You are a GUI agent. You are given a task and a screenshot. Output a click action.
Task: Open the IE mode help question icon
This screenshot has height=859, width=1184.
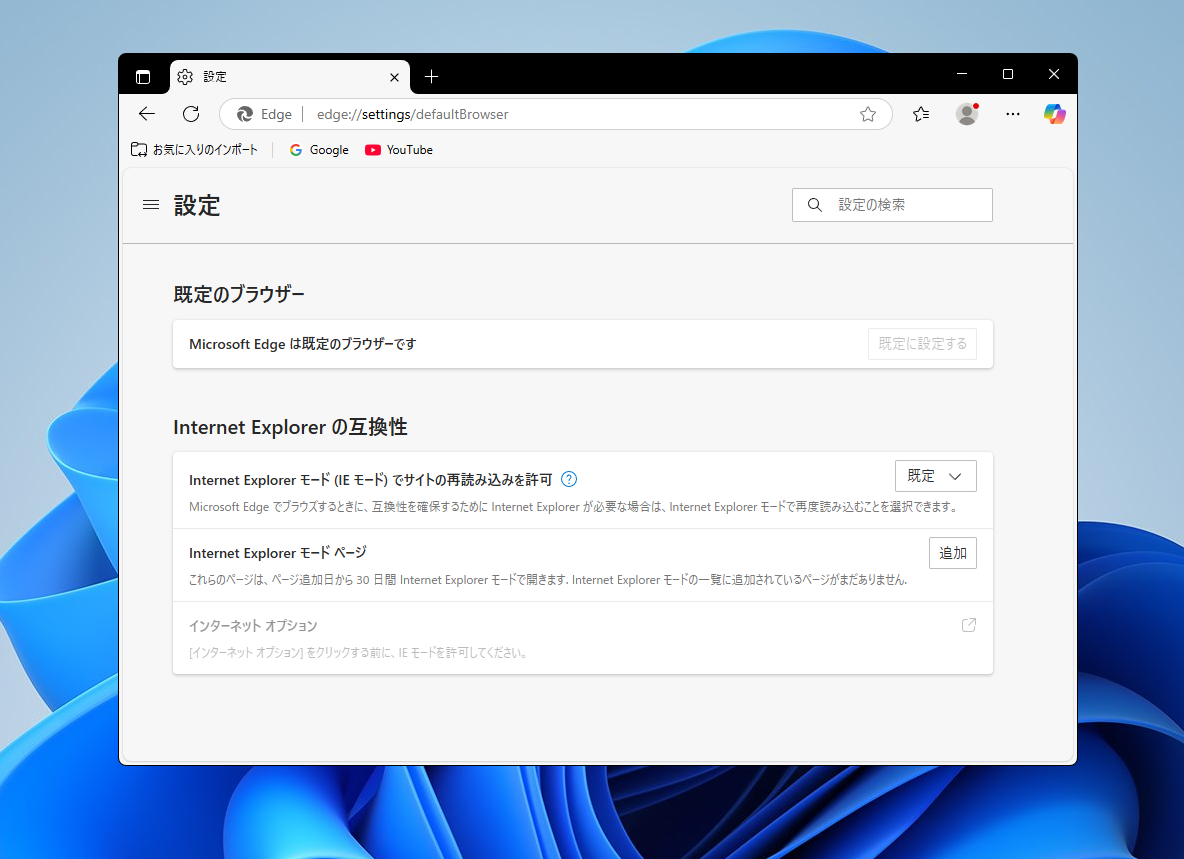click(x=569, y=479)
